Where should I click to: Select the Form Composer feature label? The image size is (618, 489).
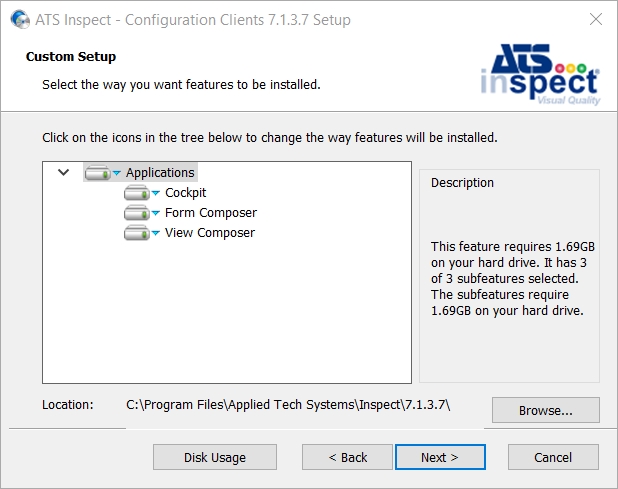pyautogui.click(x=211, y=213)
